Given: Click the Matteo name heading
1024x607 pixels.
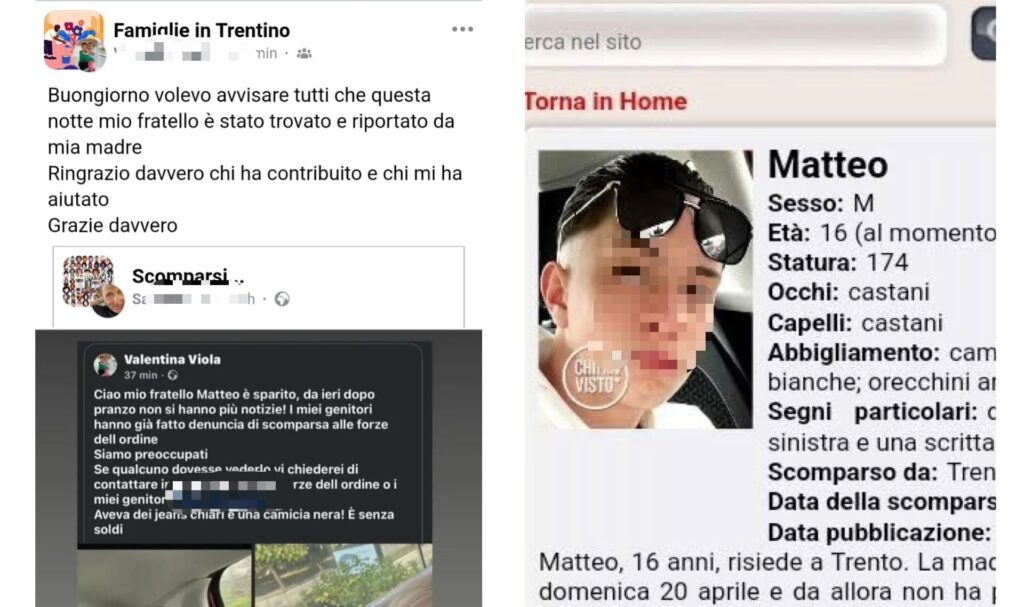Looking at the screenshot, I should coord(827,163).
